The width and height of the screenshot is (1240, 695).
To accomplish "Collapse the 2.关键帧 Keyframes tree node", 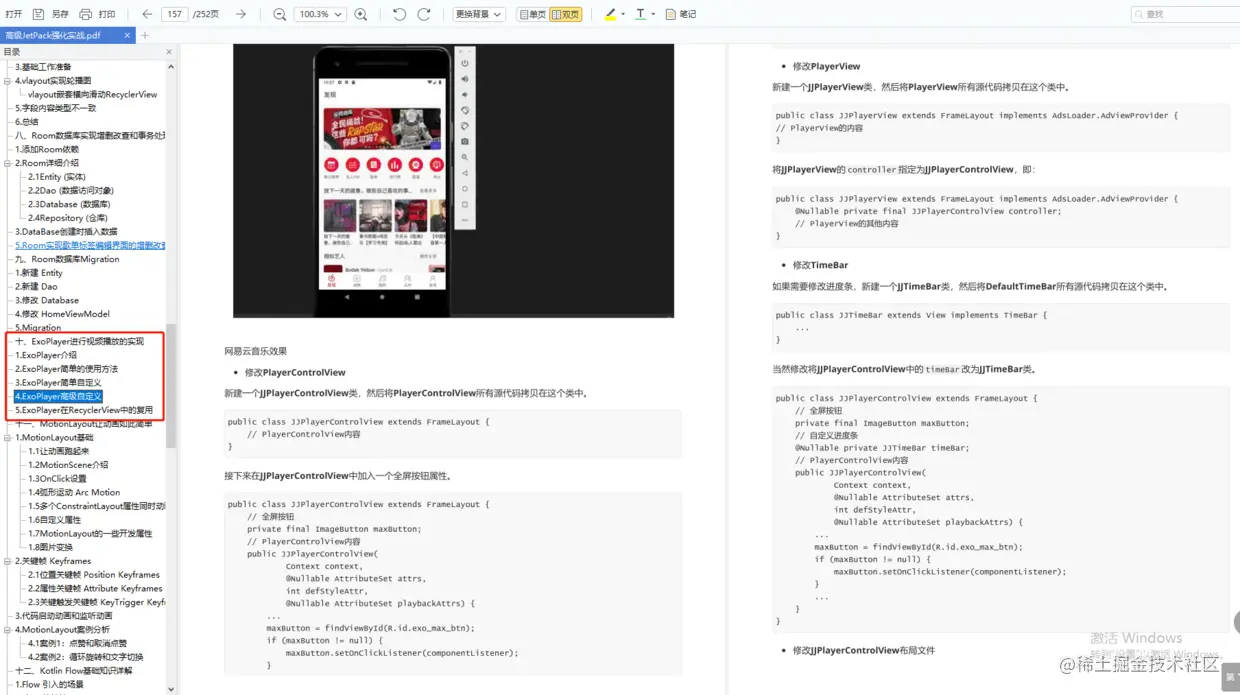I will point(8,561).
